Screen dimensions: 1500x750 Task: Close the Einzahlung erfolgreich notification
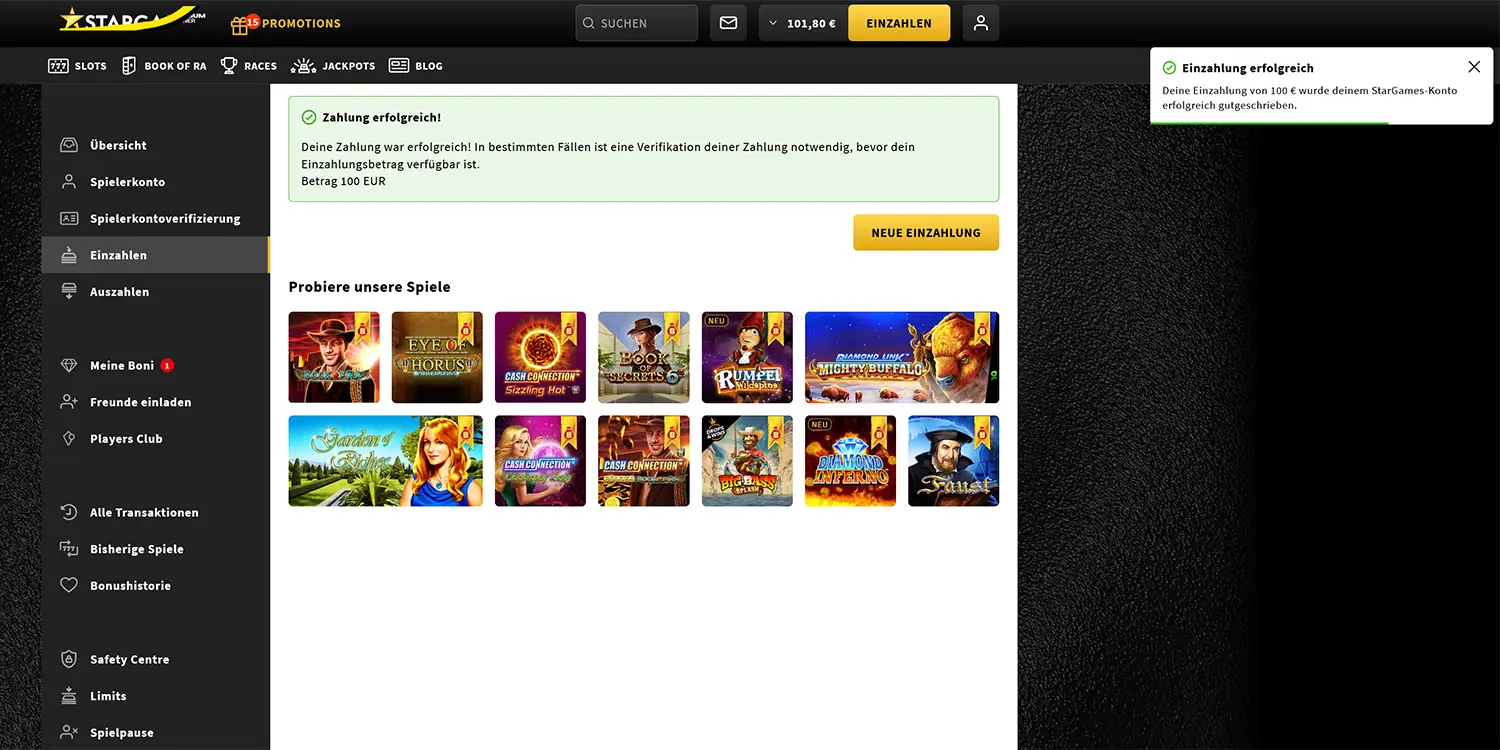(1474, 67)
